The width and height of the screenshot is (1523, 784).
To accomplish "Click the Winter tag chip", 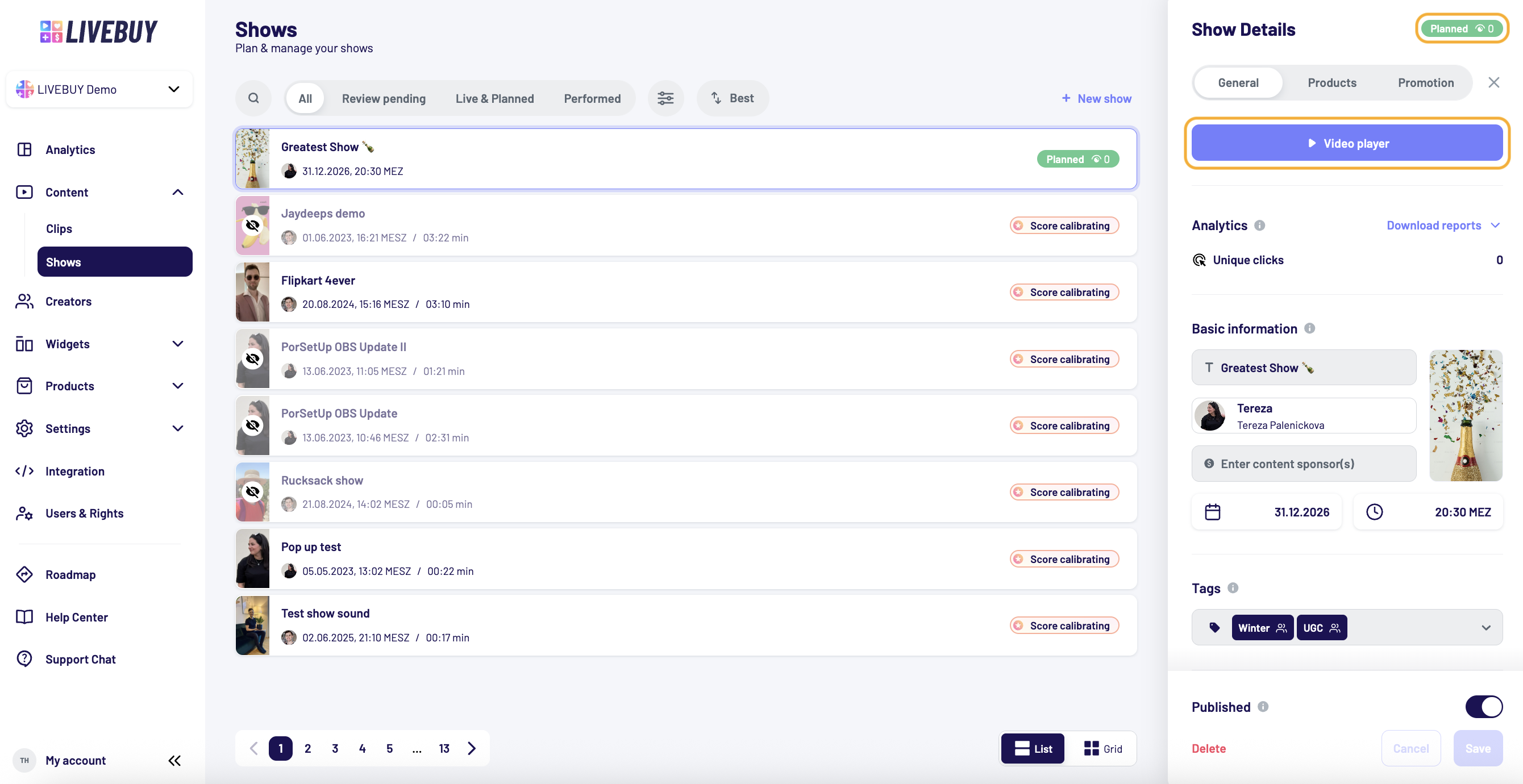I will 1262,627.
